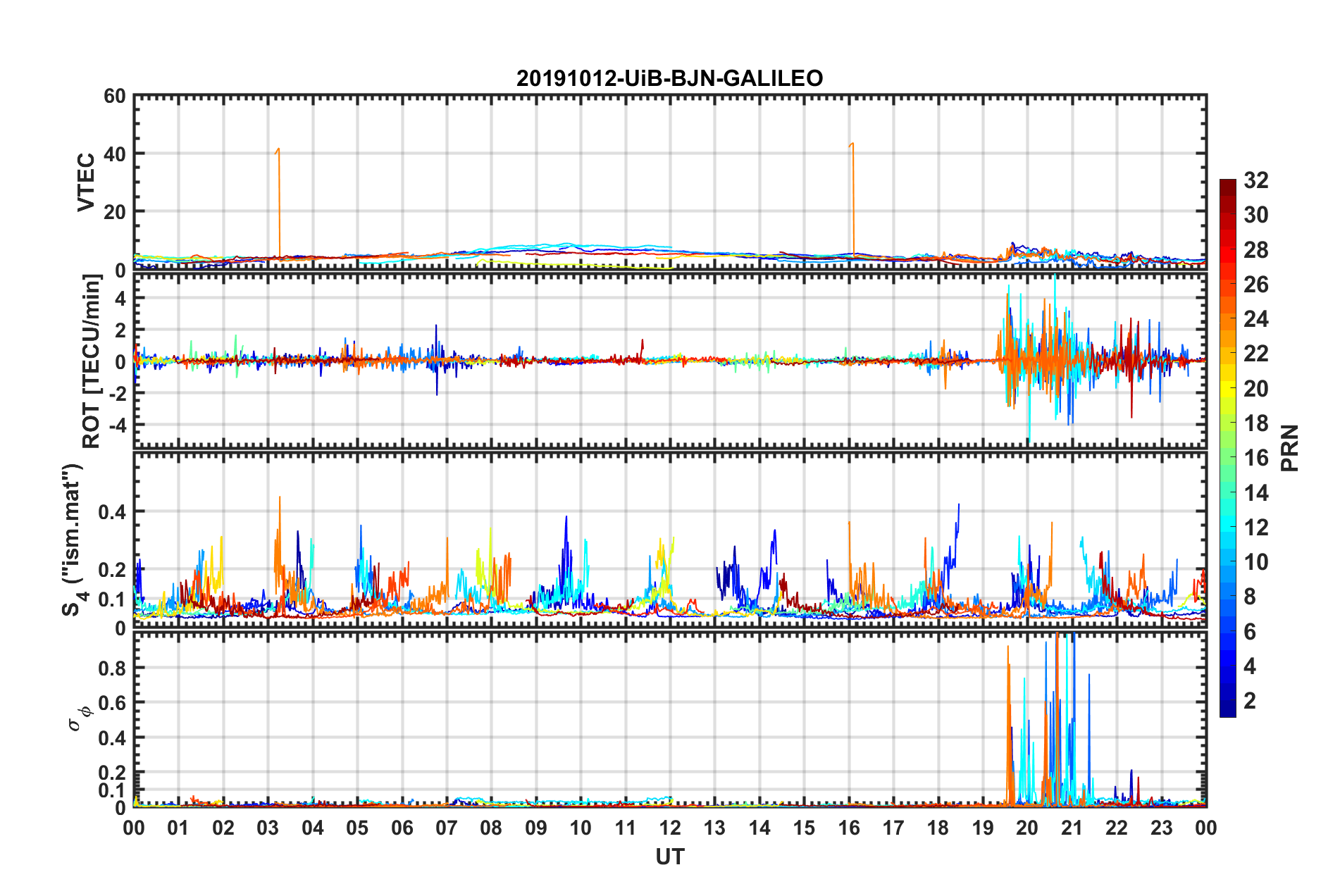Select the "26" label on the PRN colorbar

click(x=1256, y=285)
